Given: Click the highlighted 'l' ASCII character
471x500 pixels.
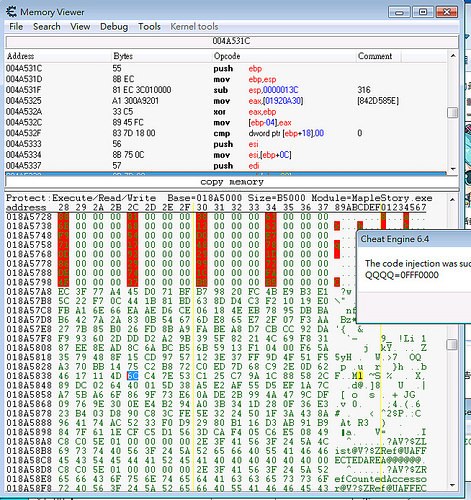Looking at the screenshot, I should 360,376.
